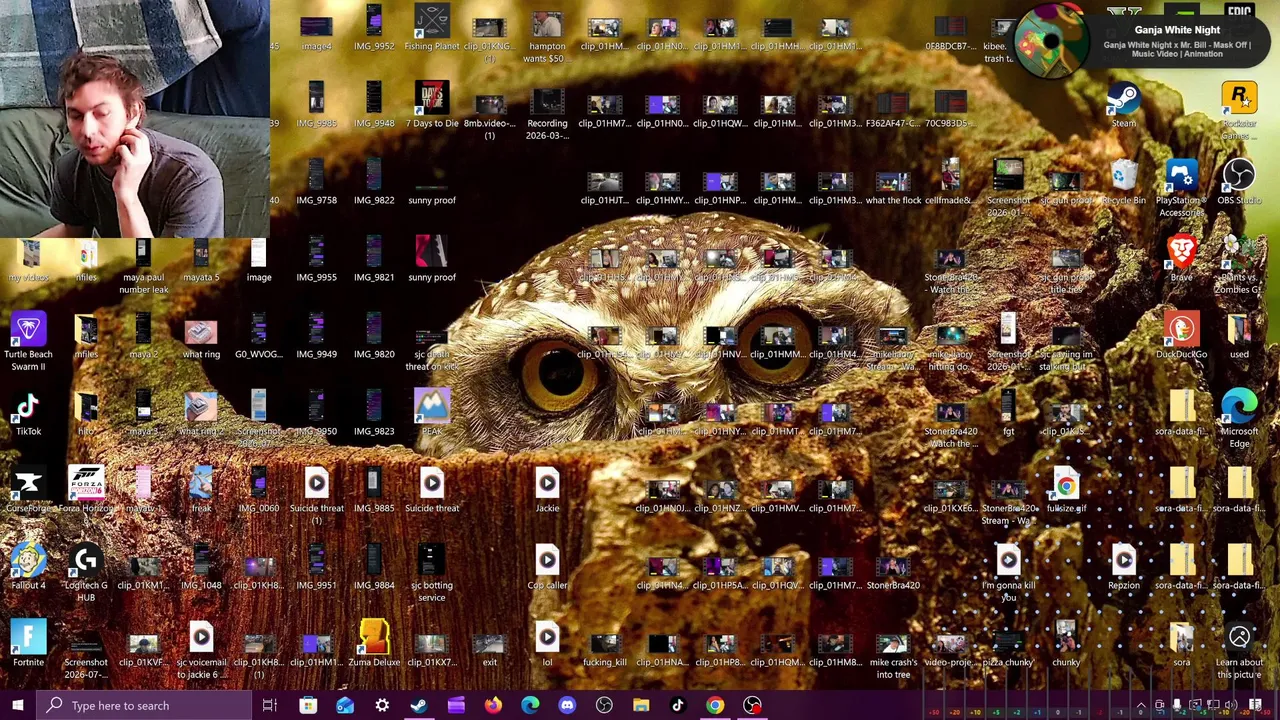Select 'sjc voicemail to jackie 6' file
Screen dimensions: 1280x720
[x=201, y=650]
